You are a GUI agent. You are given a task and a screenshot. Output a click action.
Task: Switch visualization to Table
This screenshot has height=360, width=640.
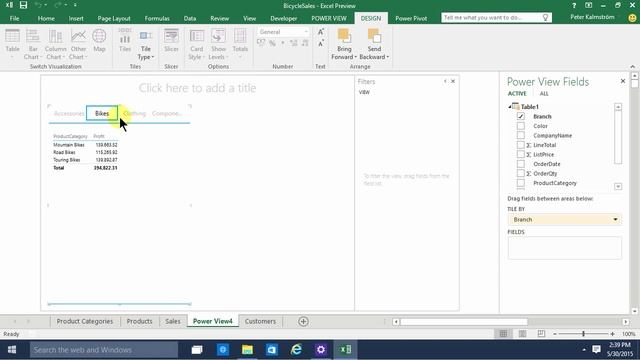(12, 44)
